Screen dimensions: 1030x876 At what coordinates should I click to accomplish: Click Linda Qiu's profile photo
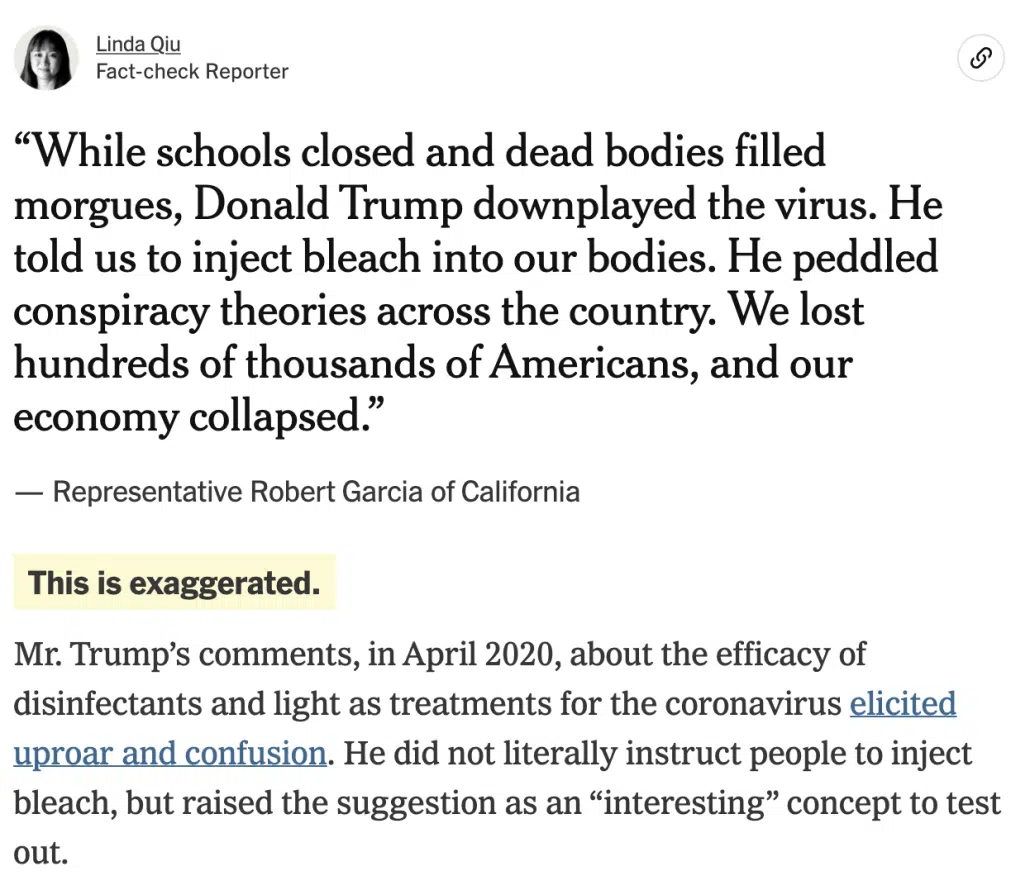click(x=46, y=58)
